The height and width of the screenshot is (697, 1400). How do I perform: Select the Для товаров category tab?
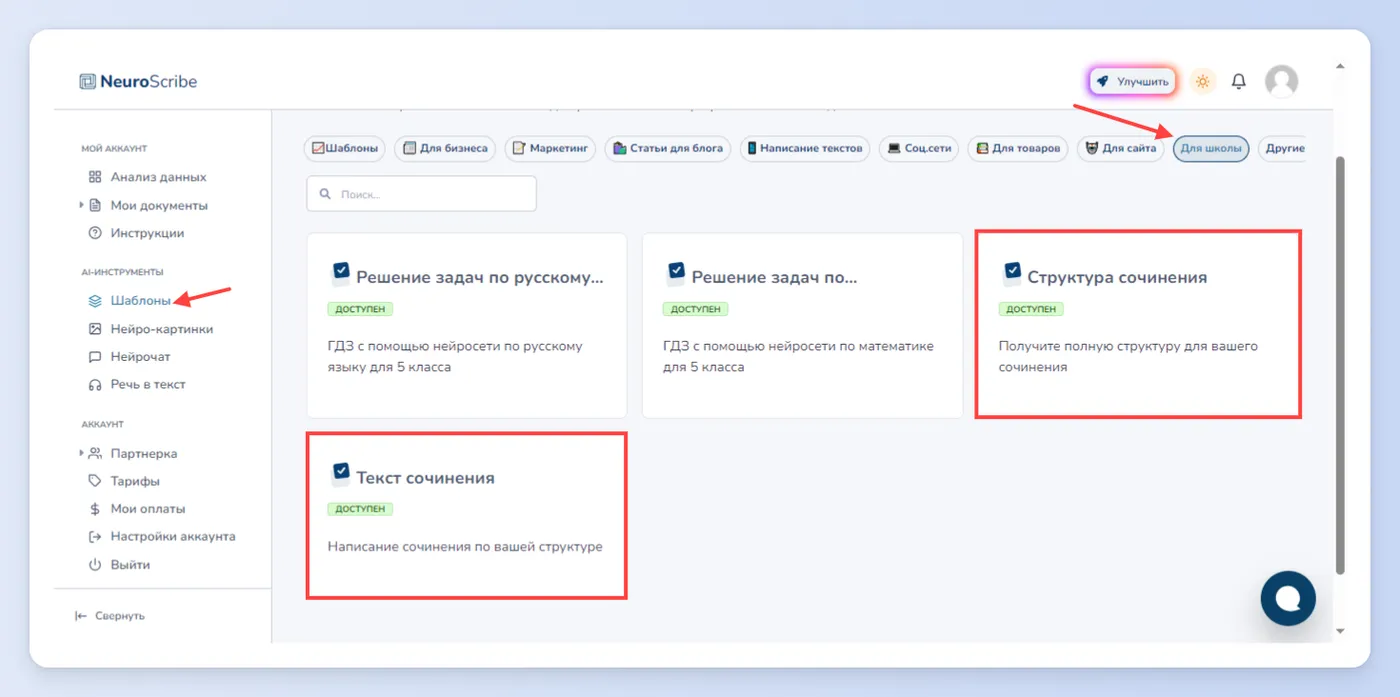pos(1018,149)
